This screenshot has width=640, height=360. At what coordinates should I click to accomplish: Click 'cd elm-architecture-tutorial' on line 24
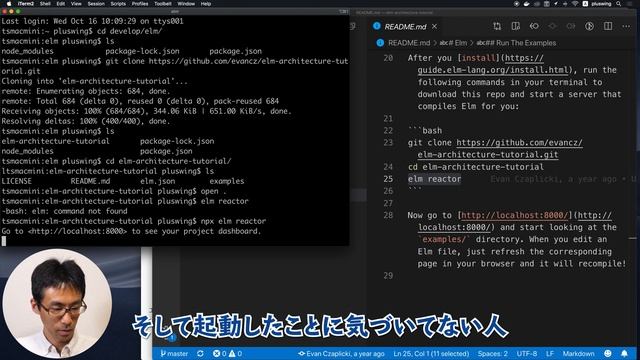476,167
